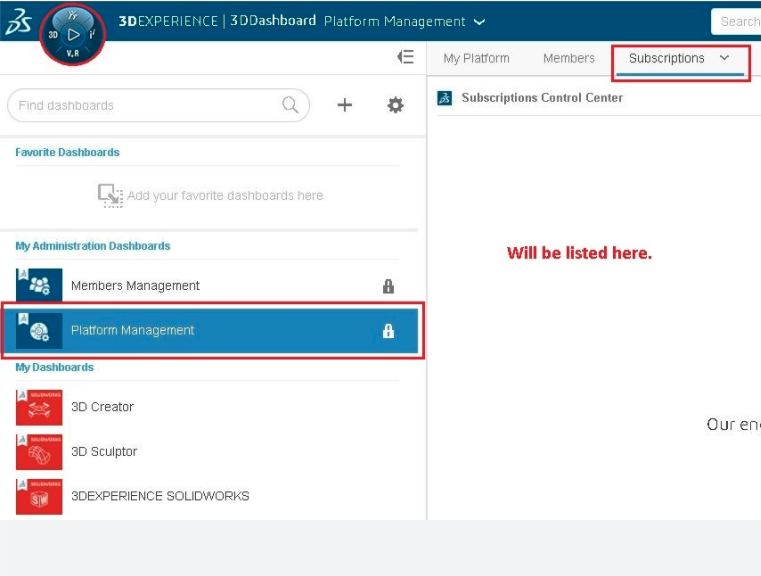Open the 3D Sculptor dashboard
Image resolution: width=761 pixels, height=576 pixels.
click(210, 452)
